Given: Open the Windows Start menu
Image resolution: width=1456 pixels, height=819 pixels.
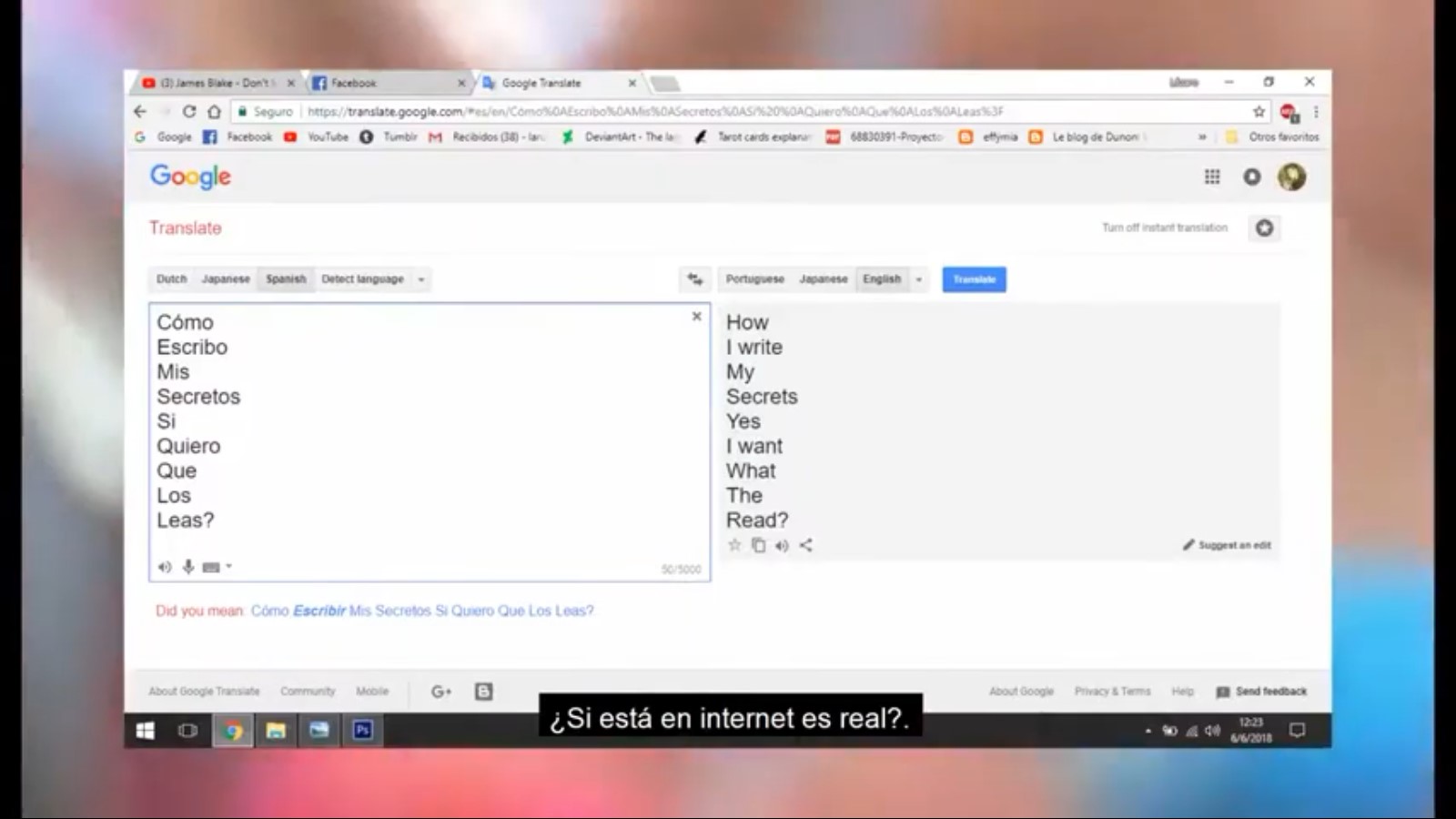Looking at the screenshot, I should tap(146, 731).
